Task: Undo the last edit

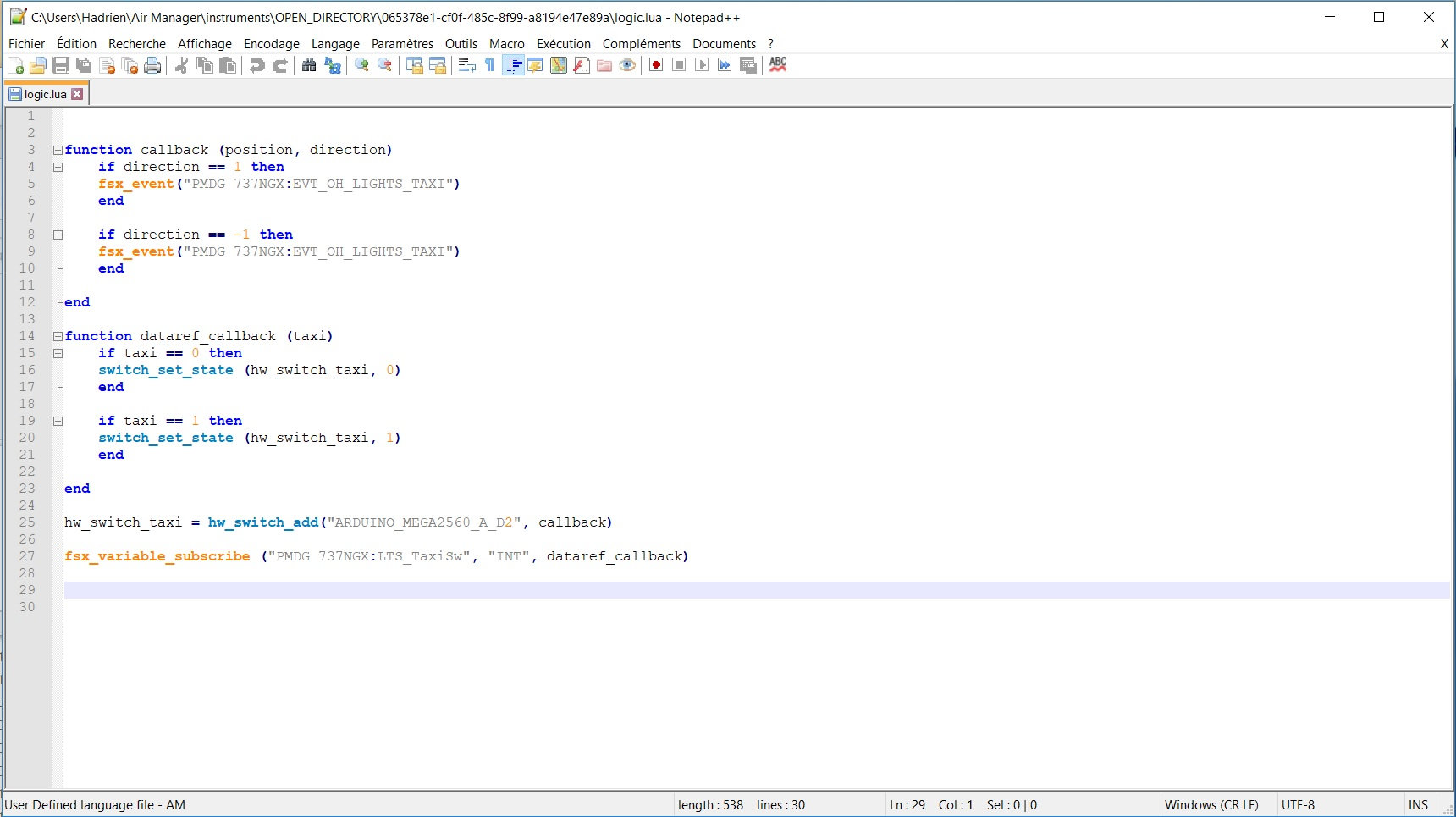Action: (256, 65)
